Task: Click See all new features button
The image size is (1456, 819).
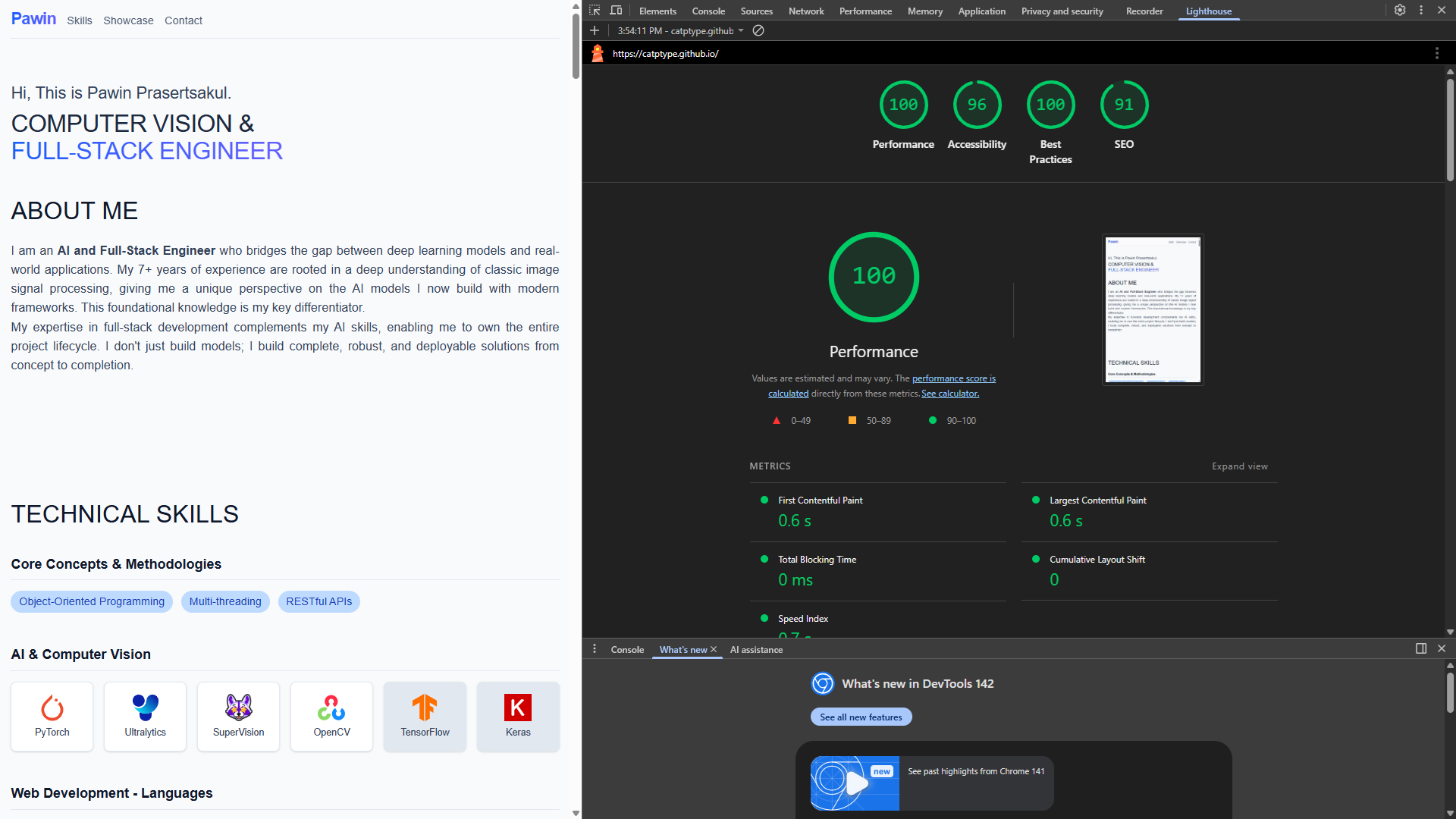Action: tap(861, 717)
